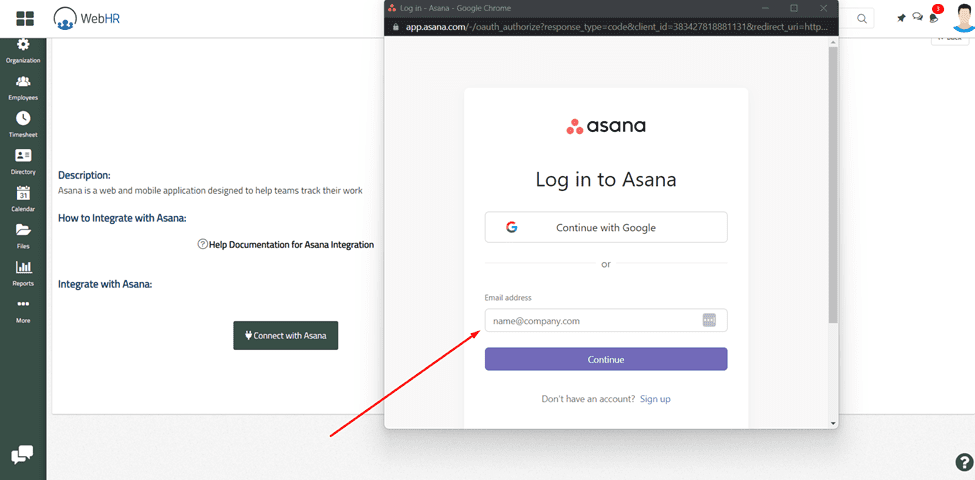
Task: Open the WebHR app grid menu
Action: tap(25, 18)
